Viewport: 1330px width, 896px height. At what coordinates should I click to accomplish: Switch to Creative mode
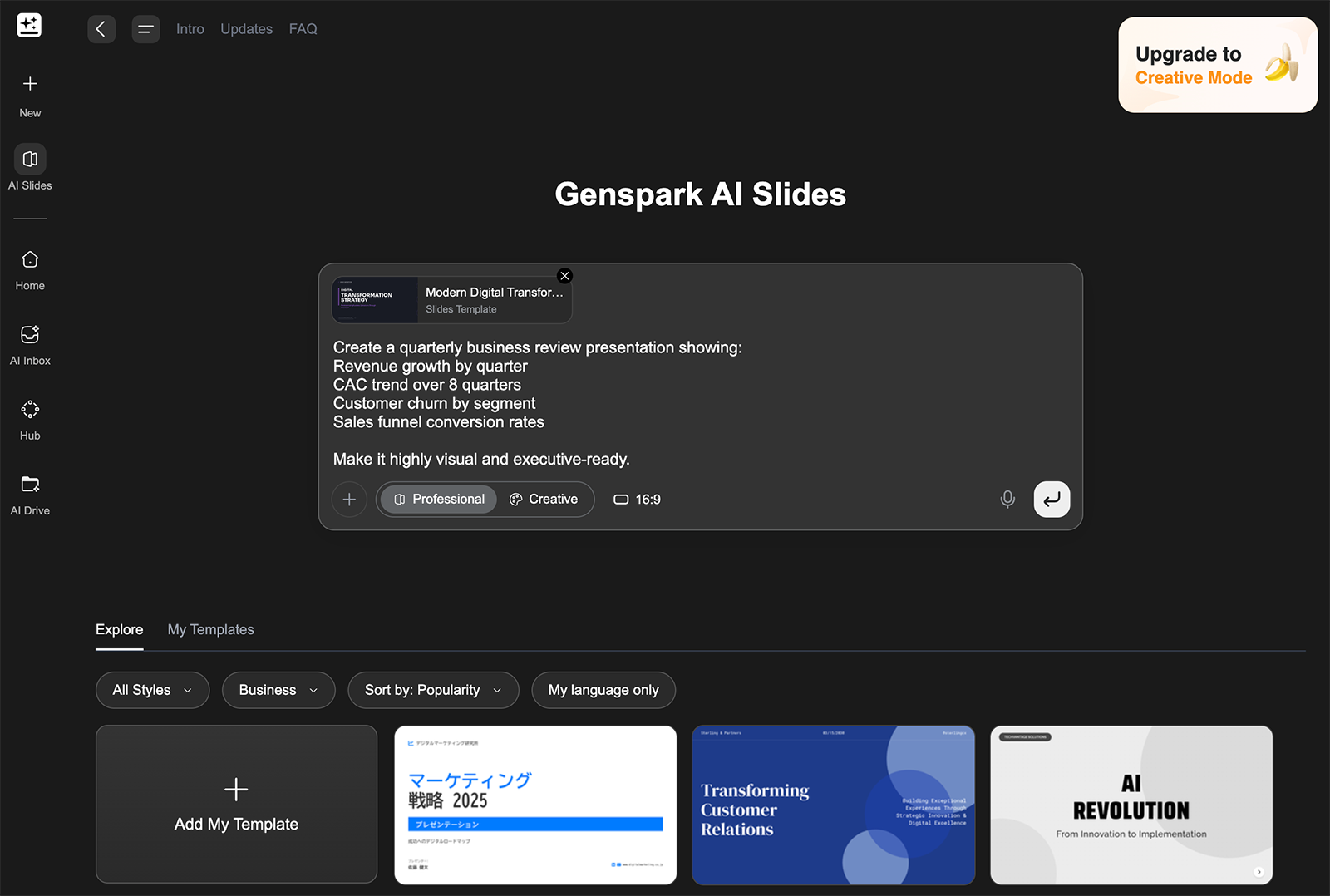coord(544,500)
